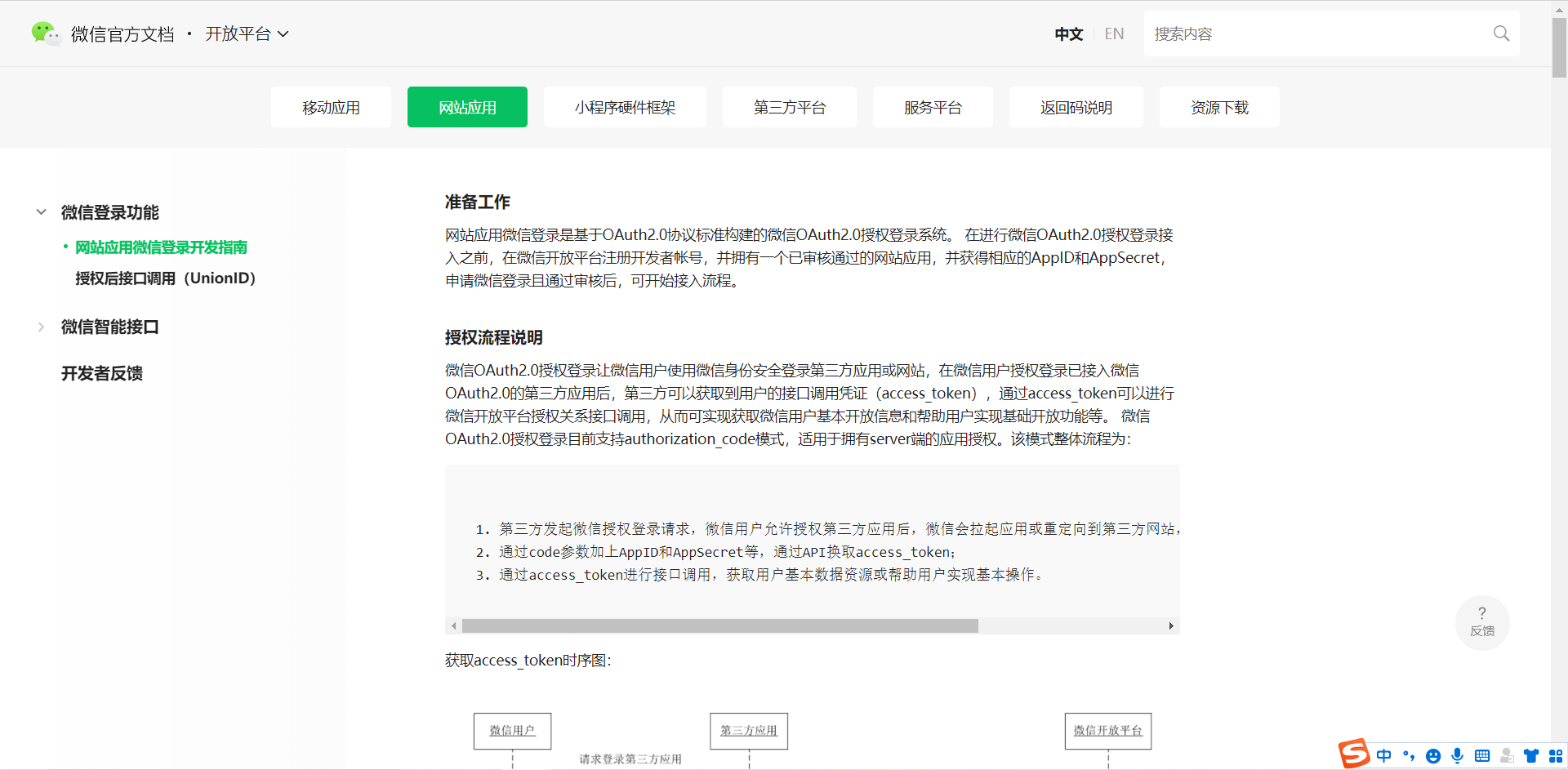The image size is (1568, 770).
Task: Toggle Sogou punctuation mode icon
Action: tap(1409, 755)
